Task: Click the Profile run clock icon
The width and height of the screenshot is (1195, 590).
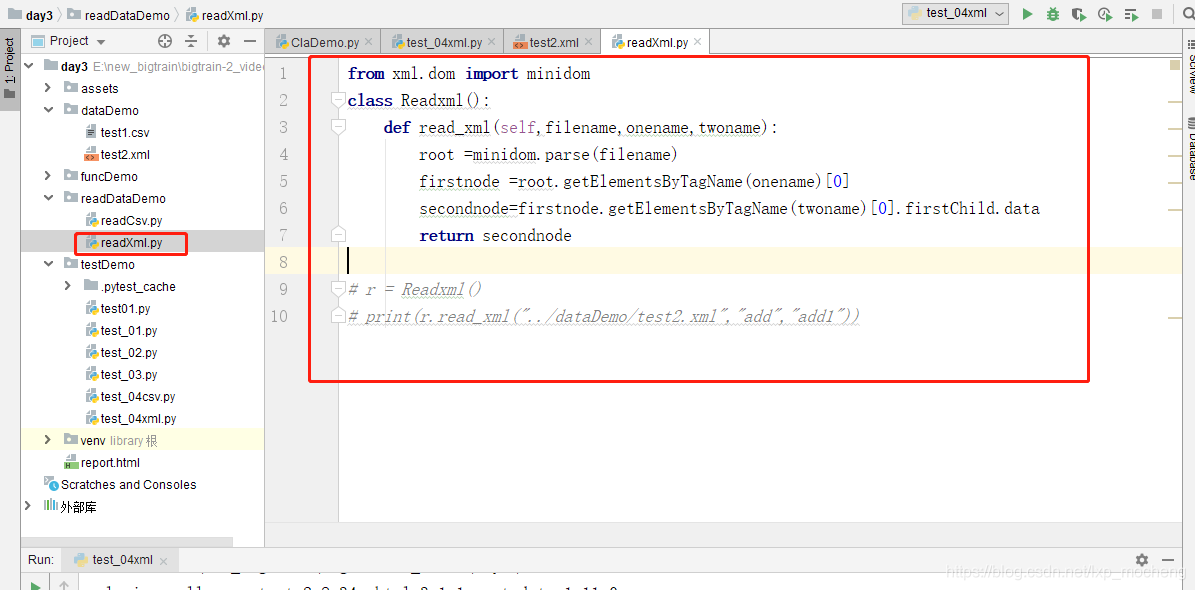Action: 1104,14
